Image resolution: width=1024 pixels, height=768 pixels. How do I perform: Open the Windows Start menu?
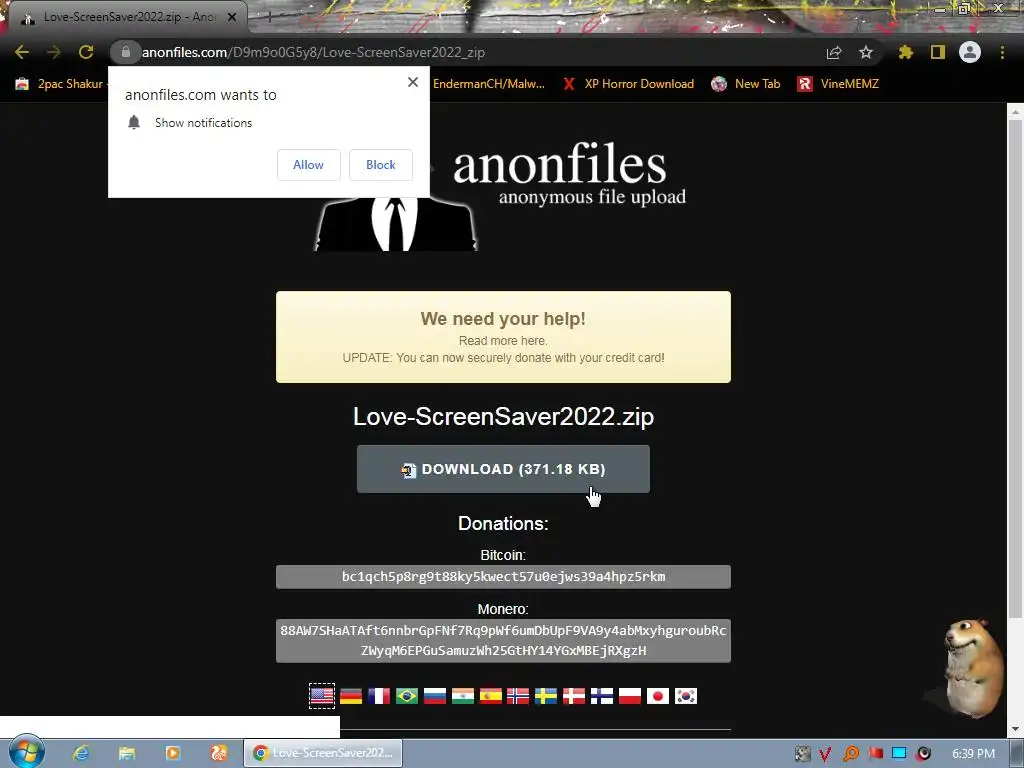point(26,752)
